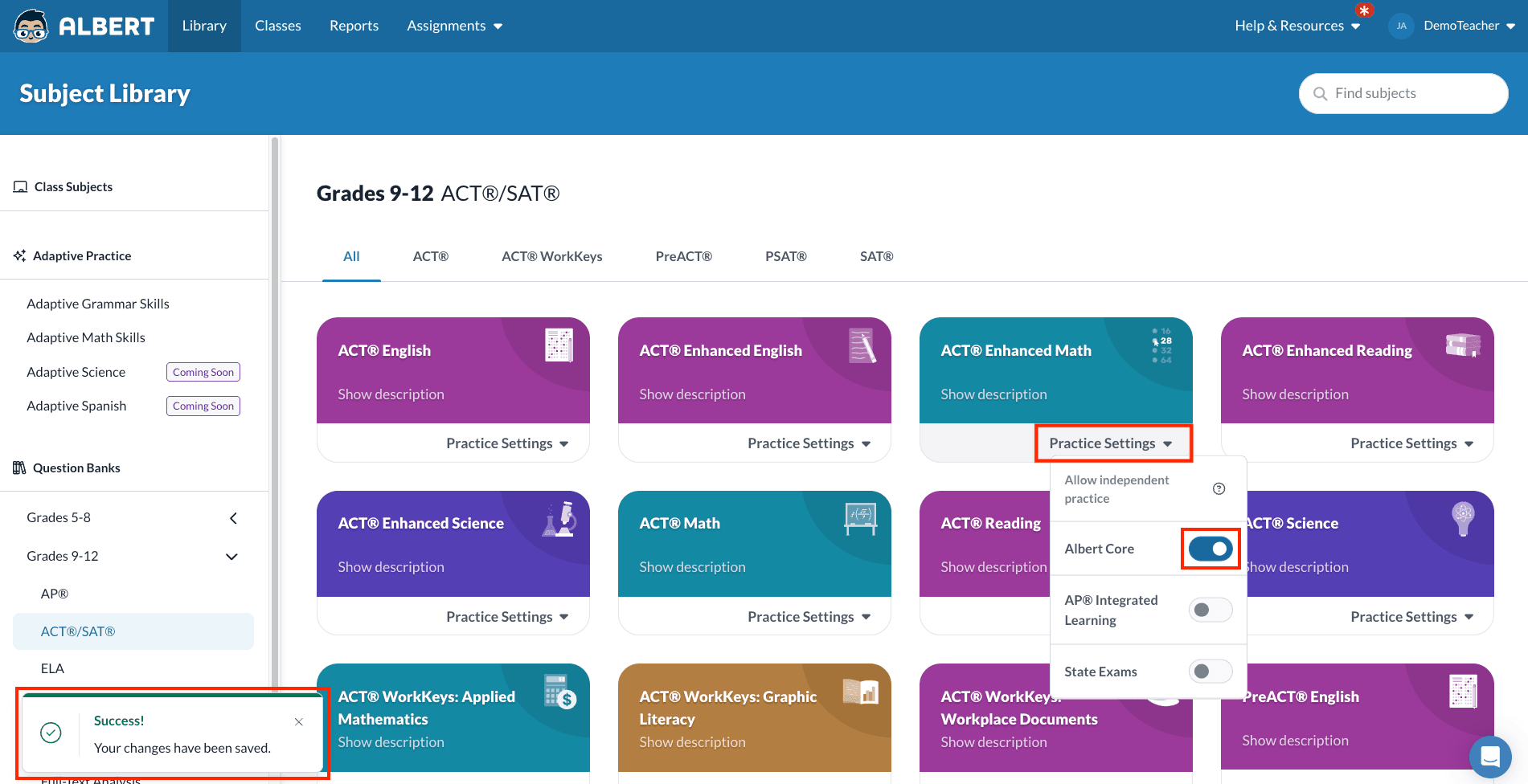
Task: Open Practice Settings for ACT® Enhanced Reading
Action: (1411, 443)
